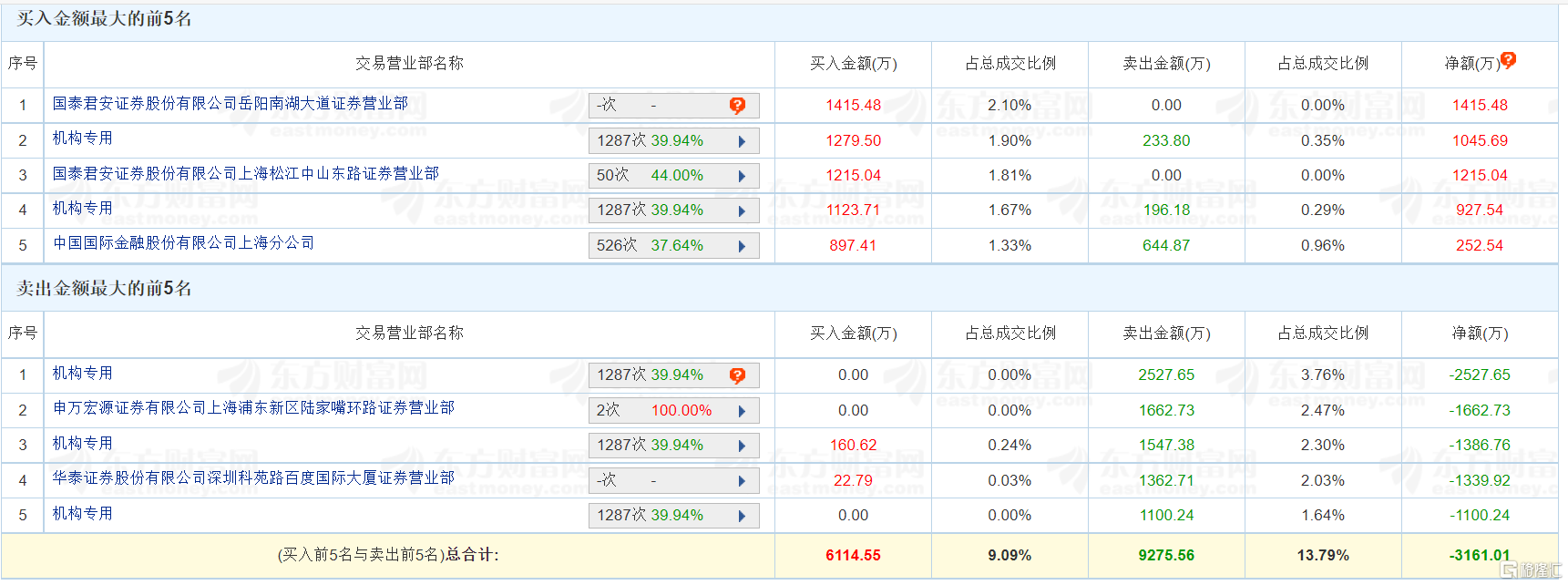
Task: Open 华泰证券股份有限公司深圳科苑路百度国际大厦证券营业部 link
Action: [253, 477]
